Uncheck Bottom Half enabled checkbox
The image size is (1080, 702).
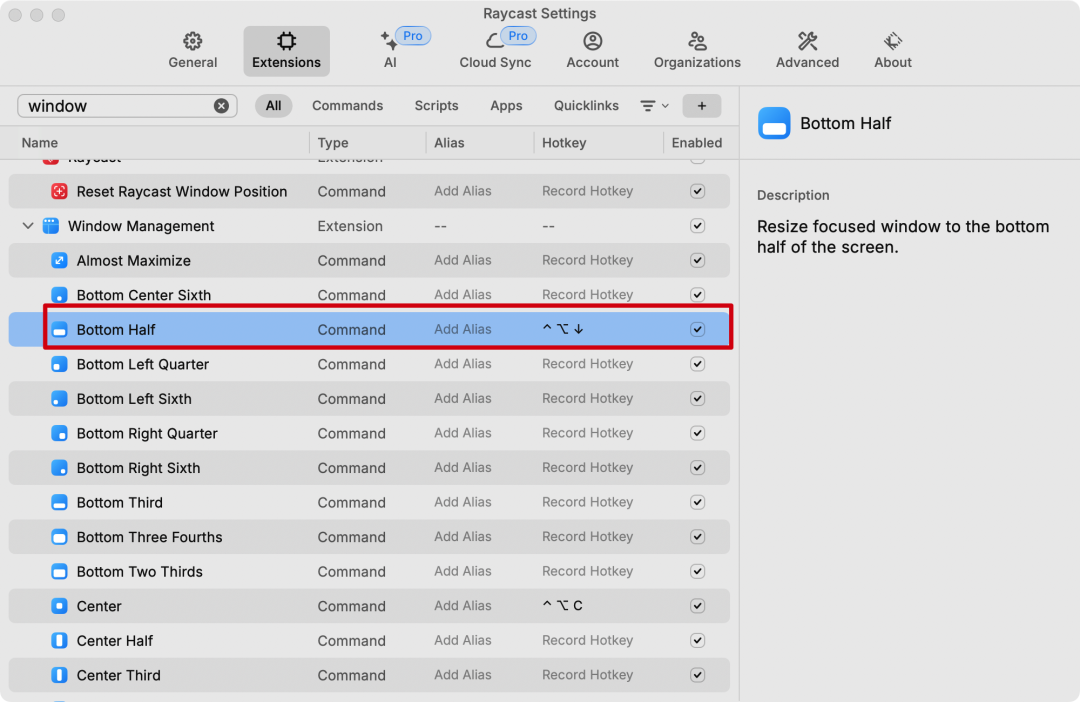(697, 329)
